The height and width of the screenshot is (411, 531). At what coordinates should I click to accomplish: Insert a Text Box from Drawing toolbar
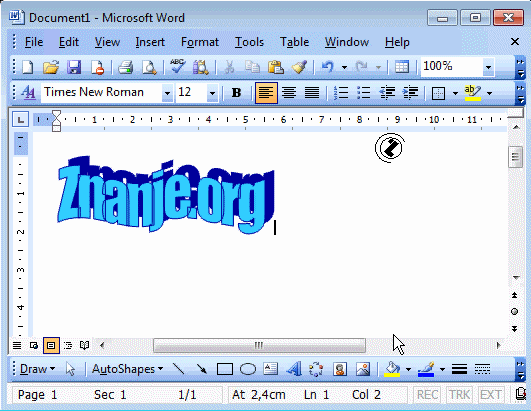pos(270,369)
